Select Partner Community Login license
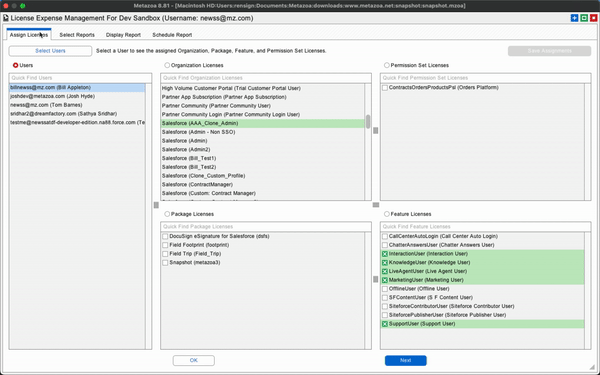The width and height of the screenshot is (600, 375). coord(263,115)
